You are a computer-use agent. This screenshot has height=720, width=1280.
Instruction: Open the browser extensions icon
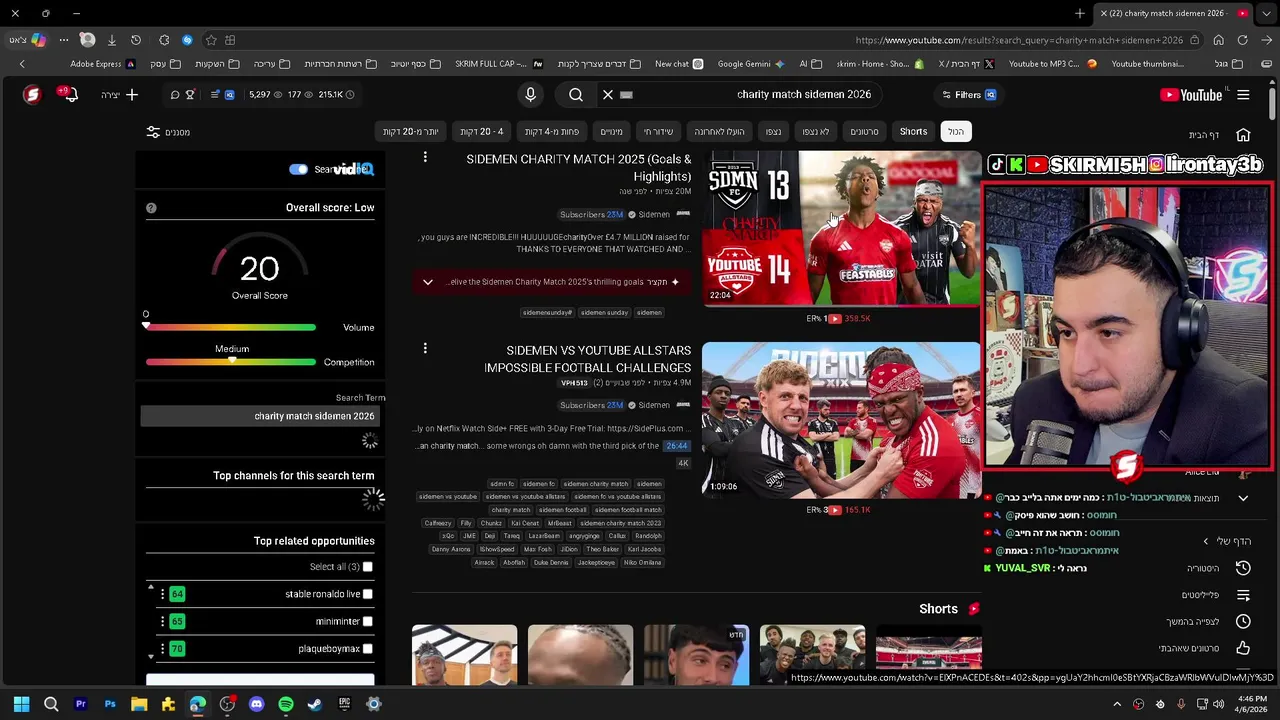164,40
